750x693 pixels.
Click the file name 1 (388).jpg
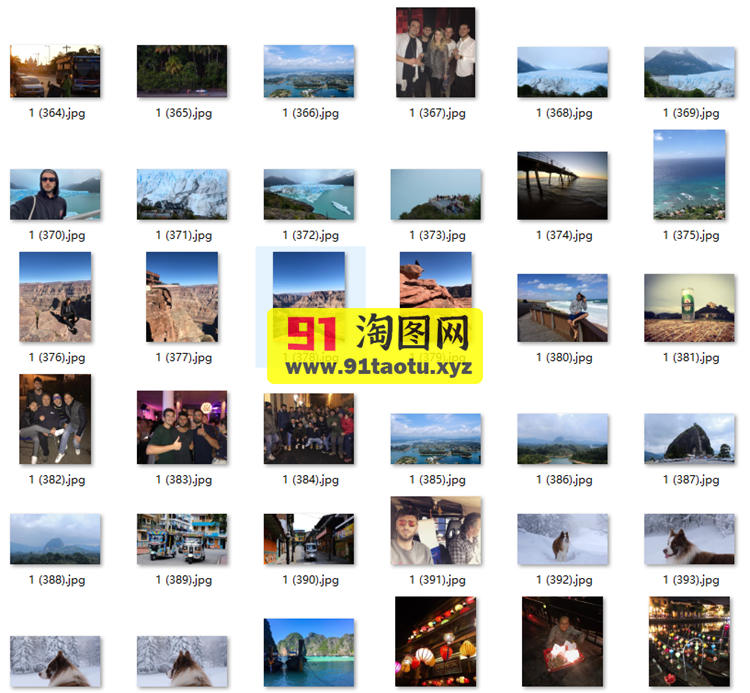point(57,580)
